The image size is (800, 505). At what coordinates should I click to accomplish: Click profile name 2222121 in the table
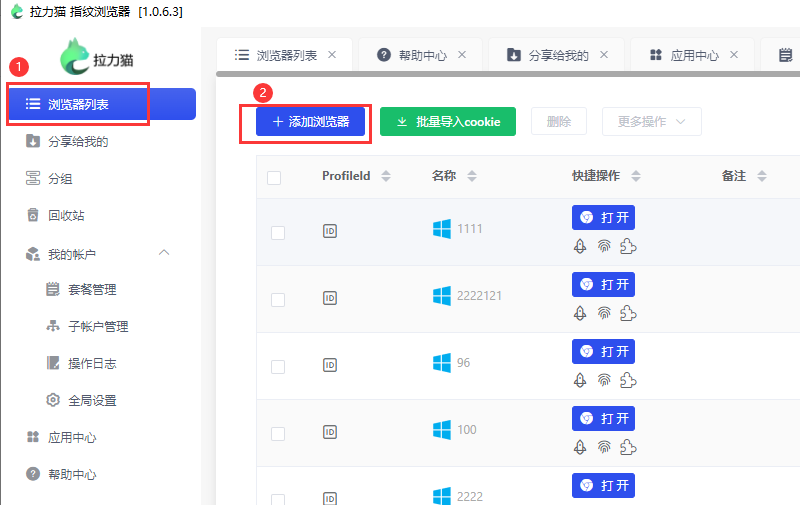[479, 296]
